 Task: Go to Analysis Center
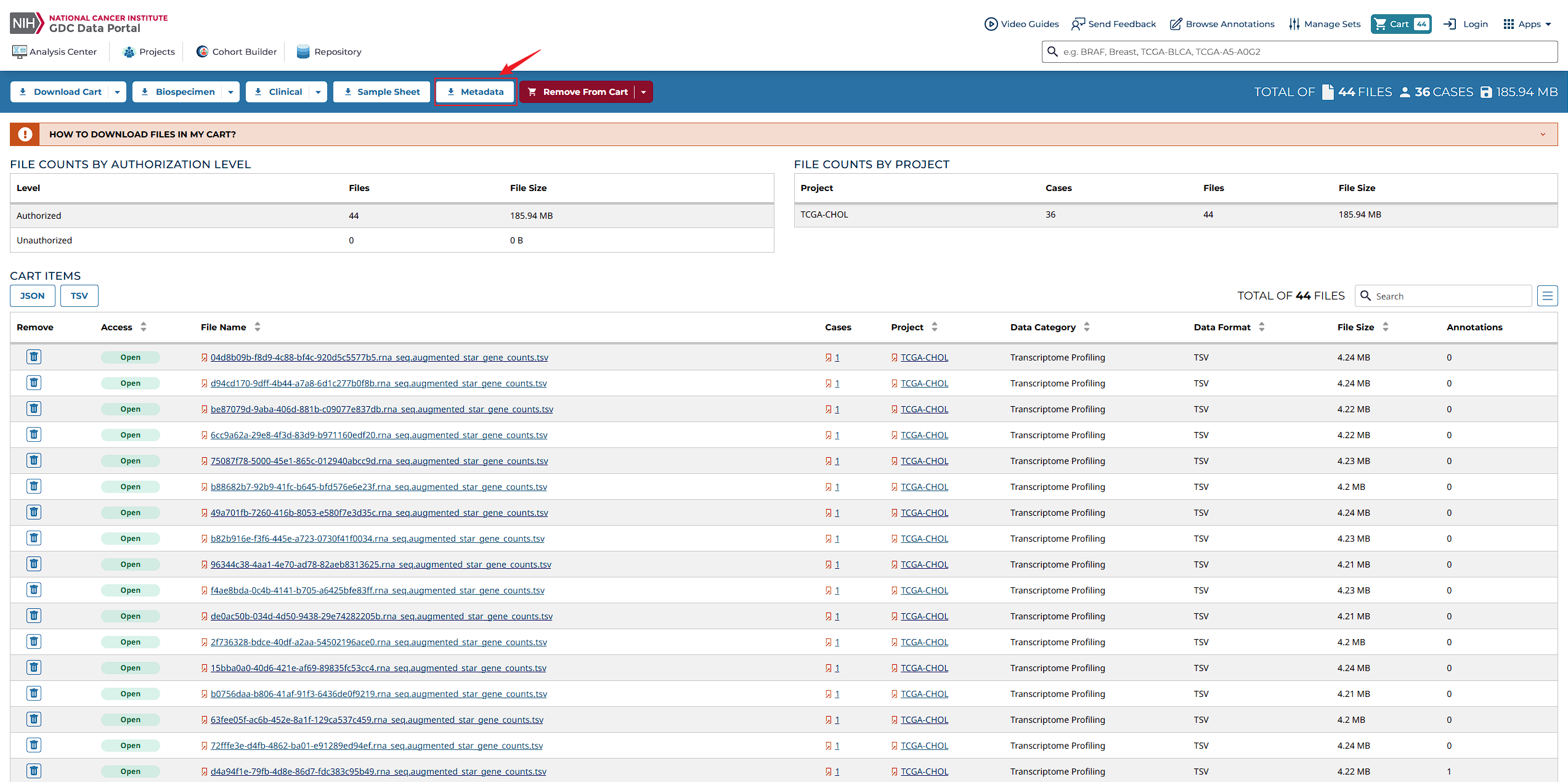(x=55, y=52)
